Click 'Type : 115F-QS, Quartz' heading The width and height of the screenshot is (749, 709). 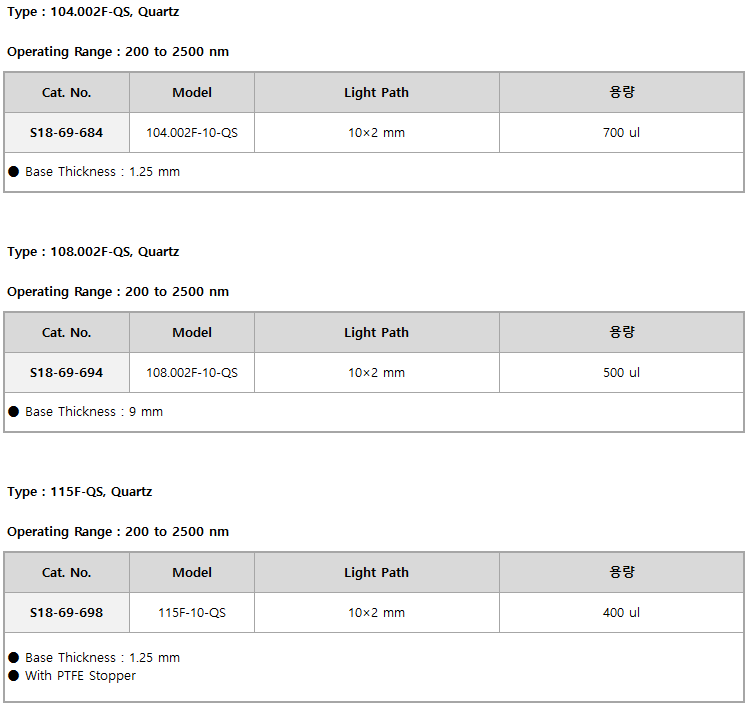(x=80, y=492)
